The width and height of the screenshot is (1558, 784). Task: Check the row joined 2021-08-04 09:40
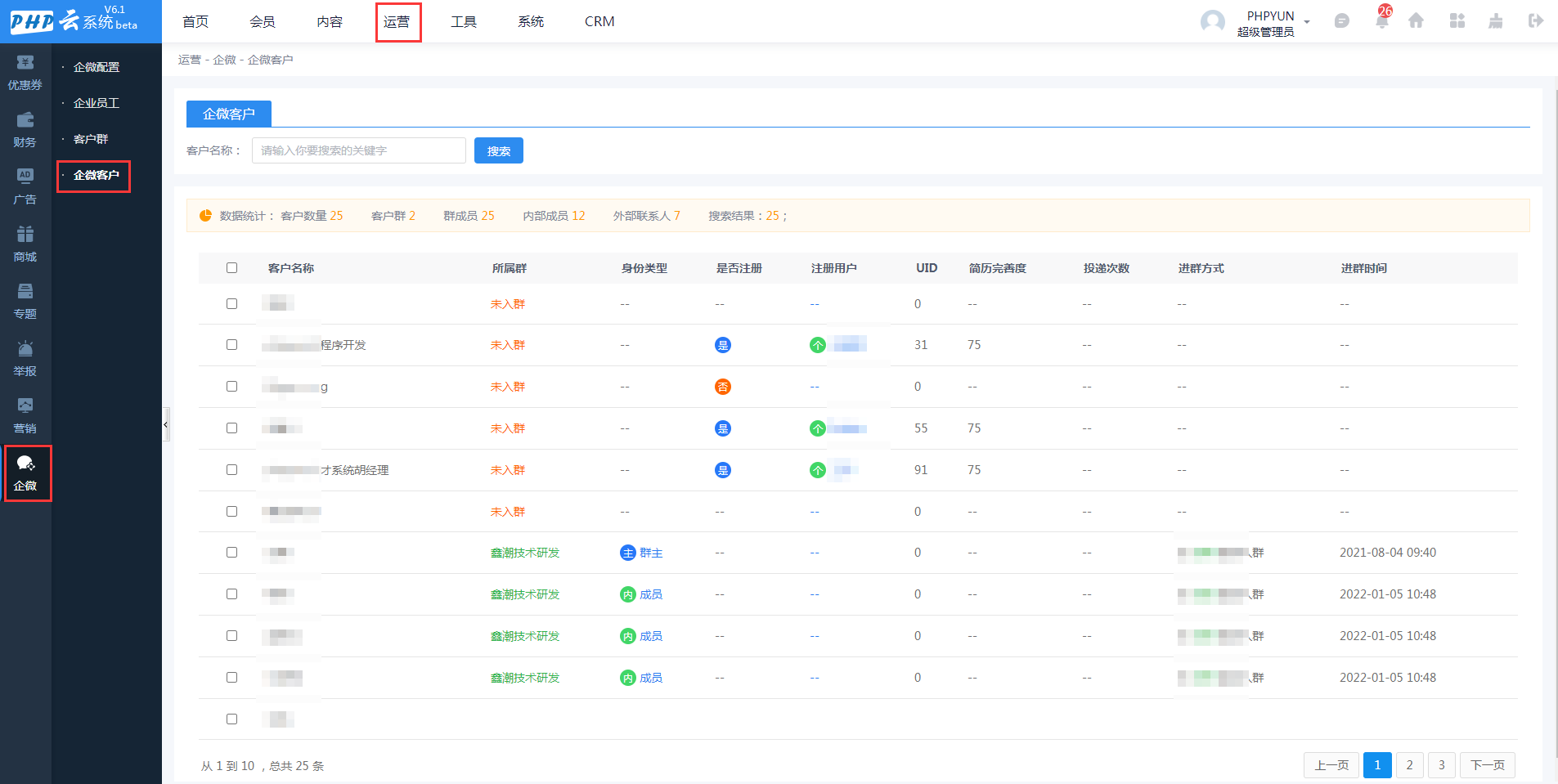[231, 553]
